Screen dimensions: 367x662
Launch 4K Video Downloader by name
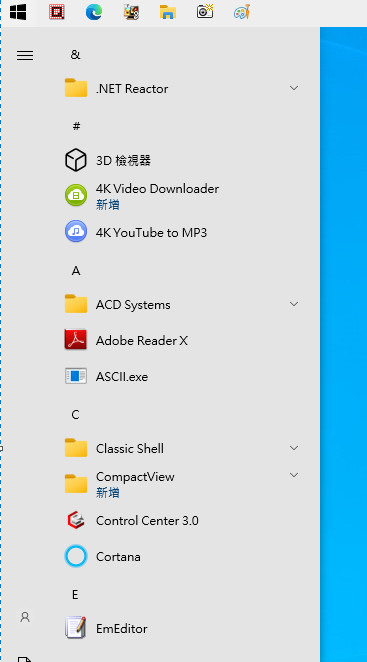pyautogui.click(x=157, y=188)
